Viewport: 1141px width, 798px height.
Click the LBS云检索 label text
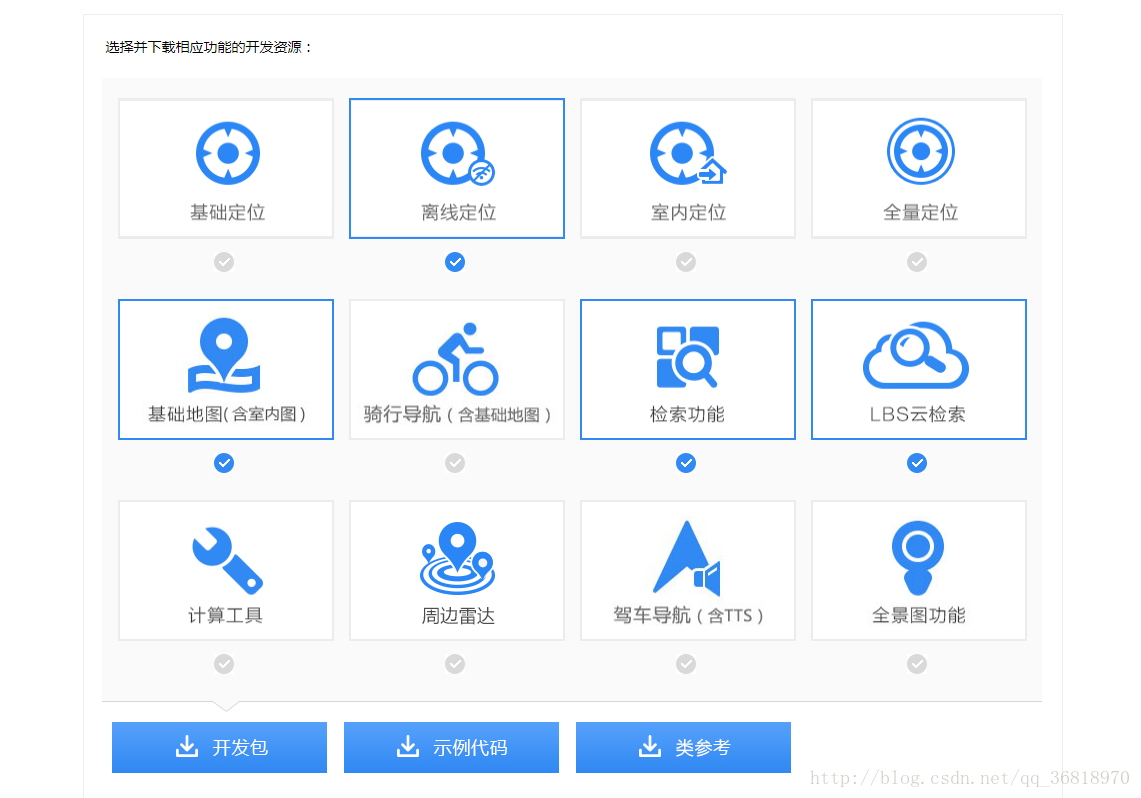tap(918, 414)
